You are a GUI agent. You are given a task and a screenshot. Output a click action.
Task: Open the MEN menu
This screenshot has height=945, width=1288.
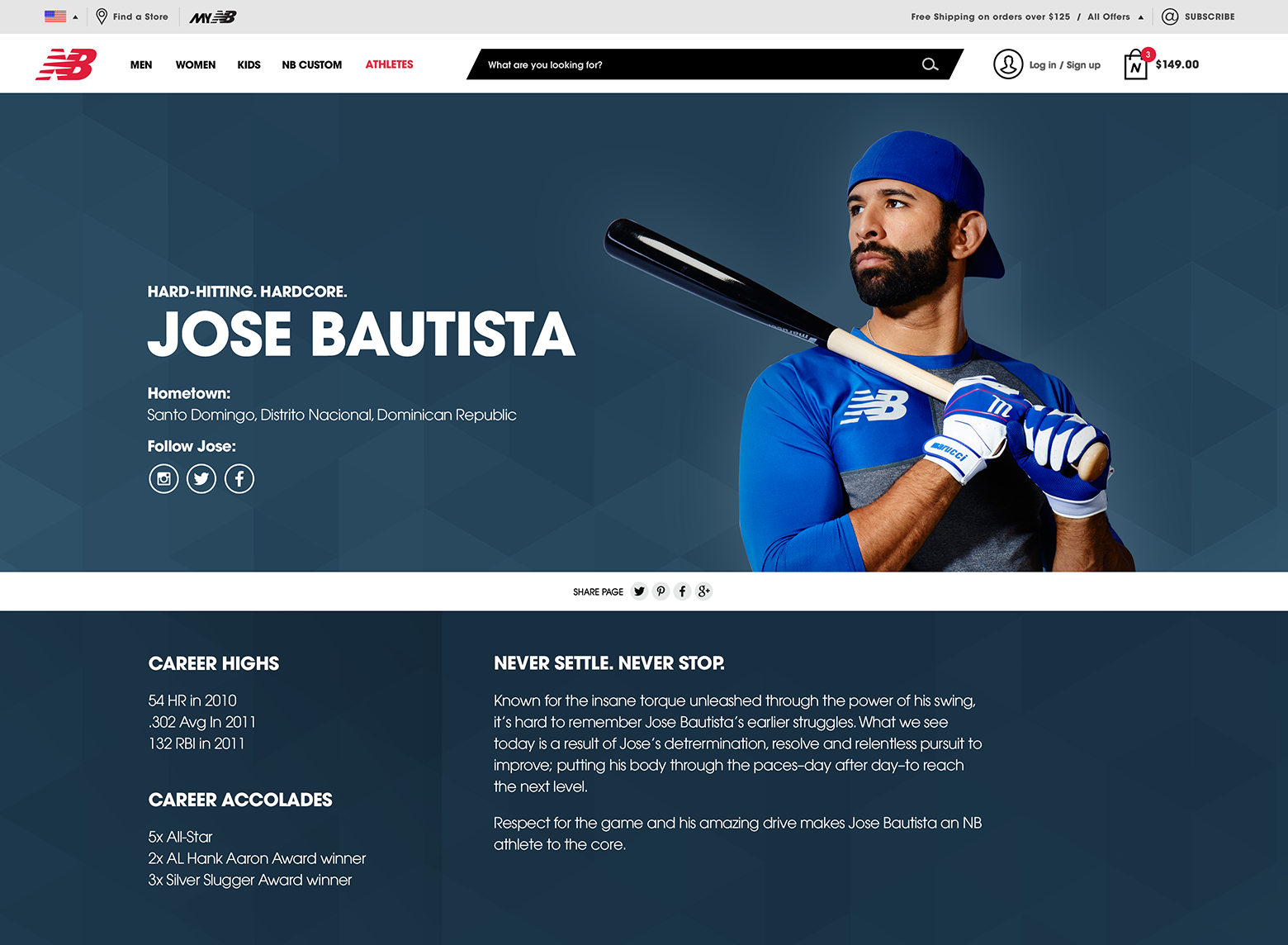141,64
